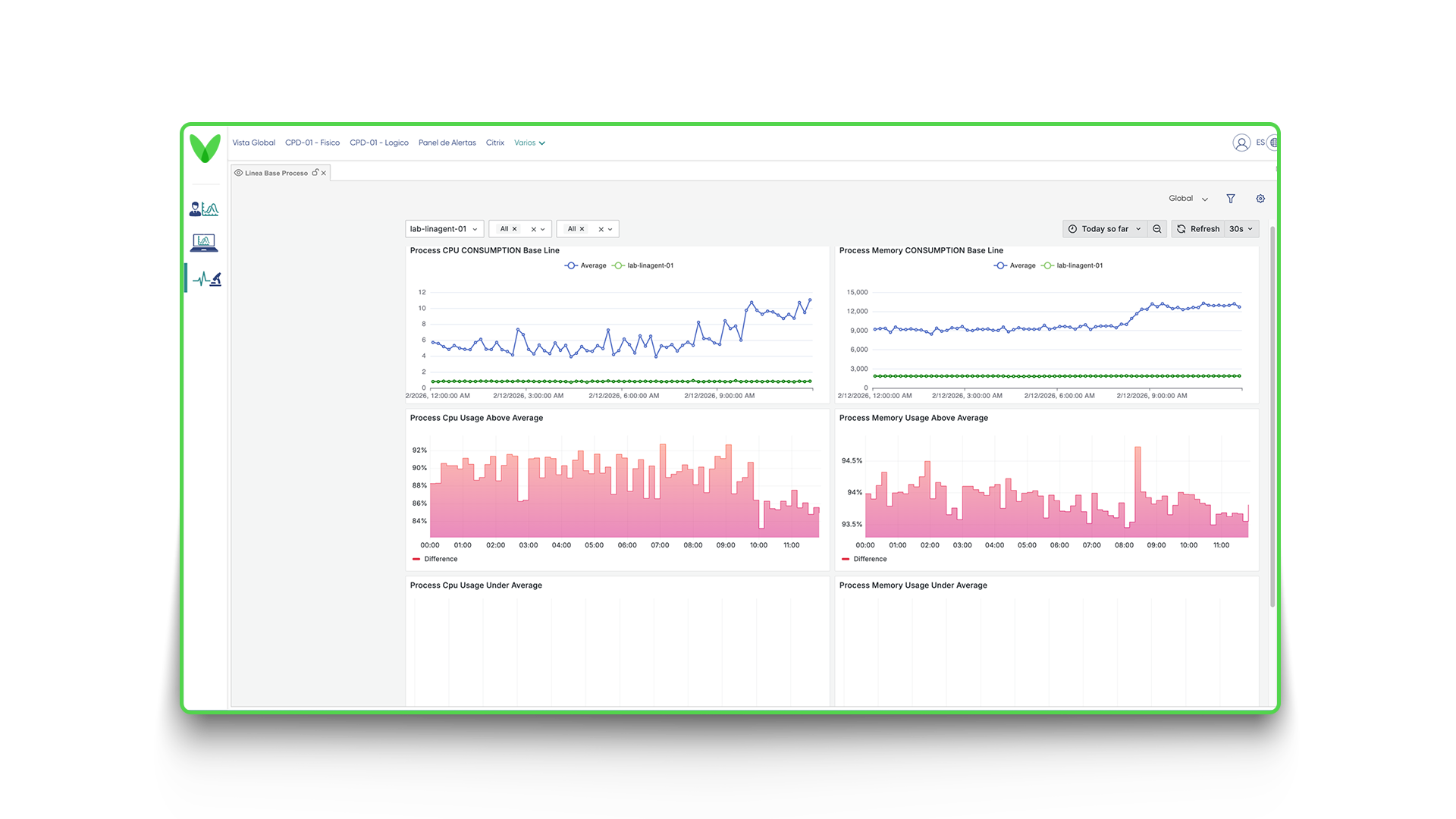
Task: Open the lab-linagent-01 host dropdown
Action: pyautogui.click(x=444, y=229)
